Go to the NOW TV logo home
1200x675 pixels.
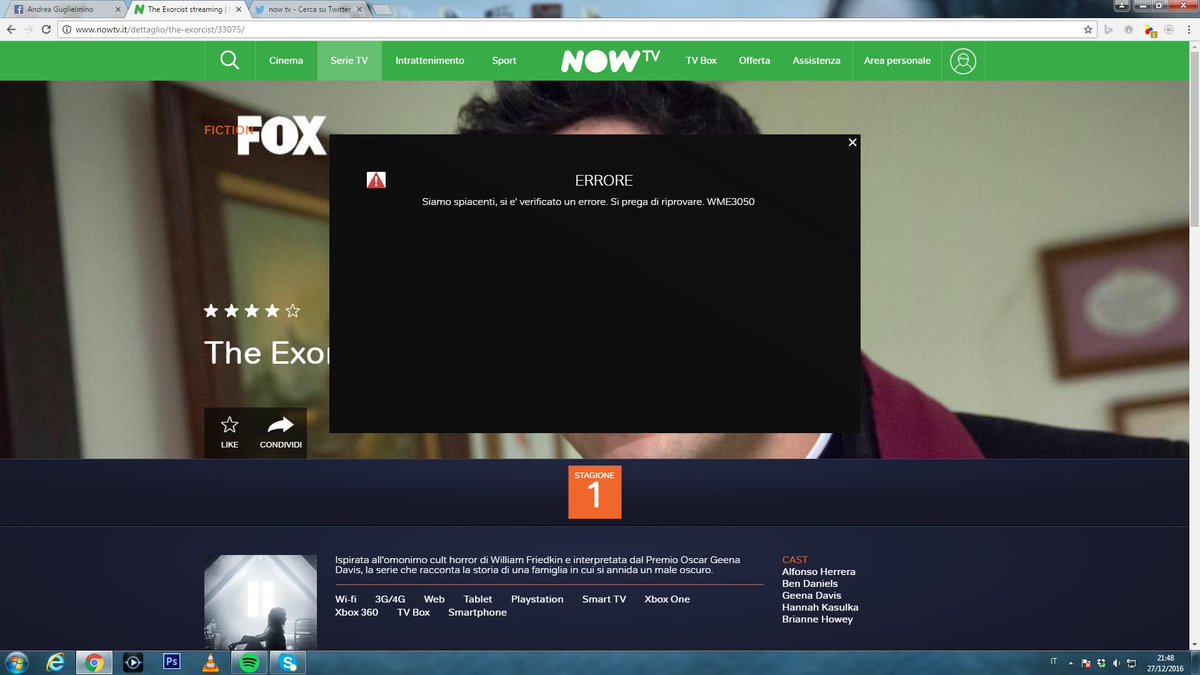610,60
